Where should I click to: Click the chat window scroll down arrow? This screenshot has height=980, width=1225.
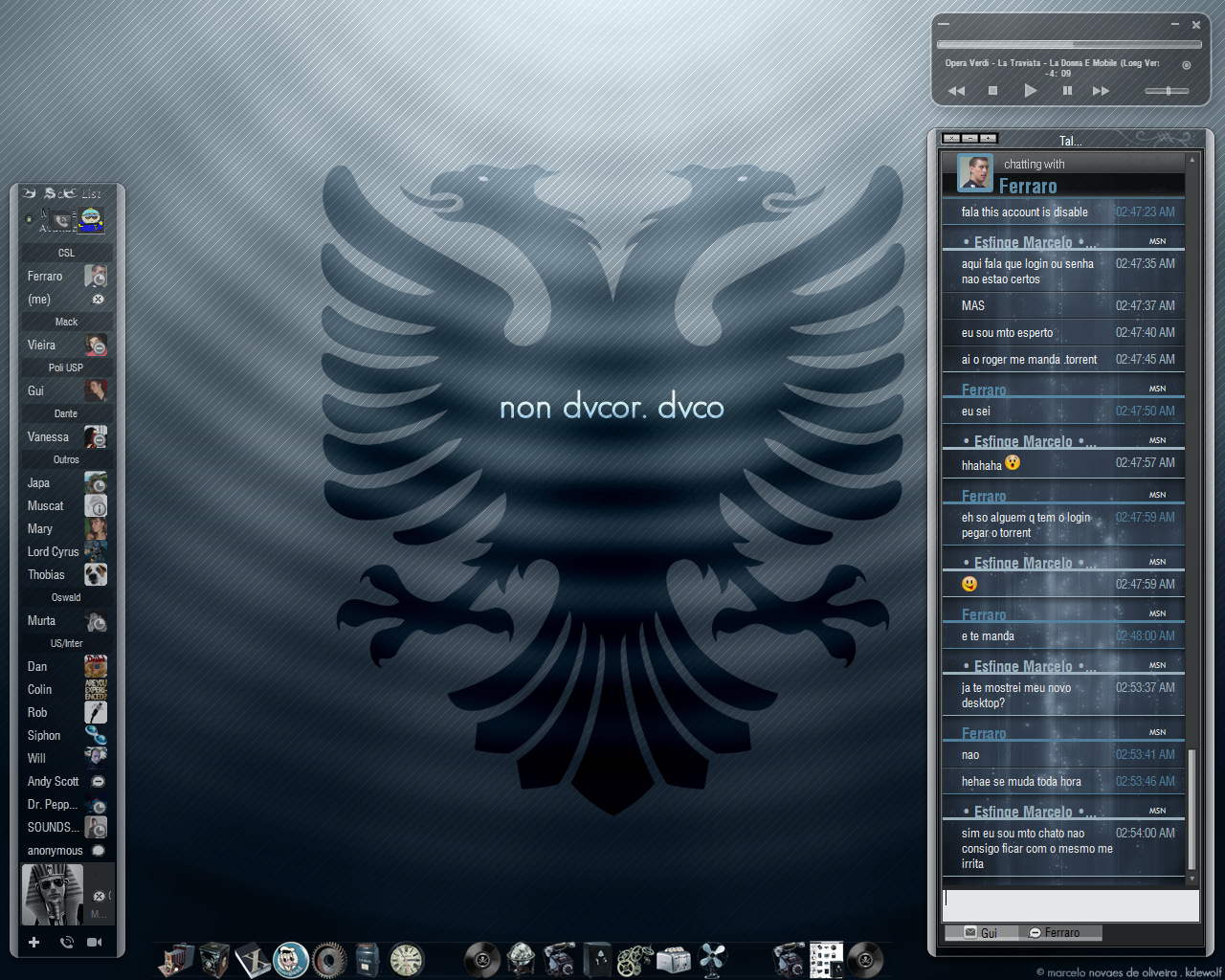[x=1192, y=878]
